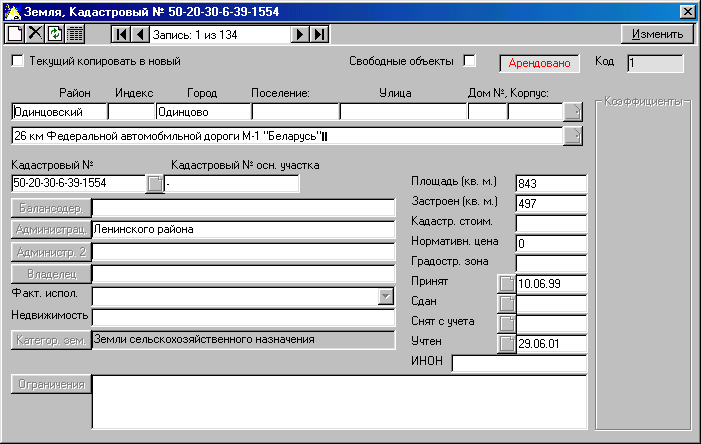Click the Администрац. button
This screenshot has width=701, height=444.
[x=51, y=230]
